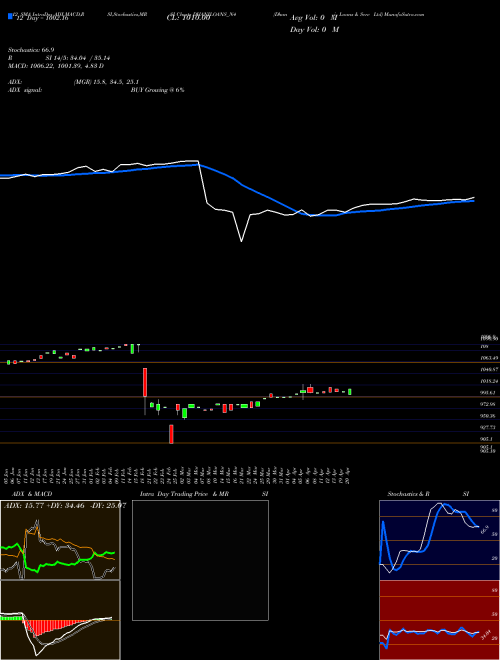This screenshot has height=660, width=500.
Task: Select the '12 Day = 1002.16' value
Action: [x=43, y=19]
